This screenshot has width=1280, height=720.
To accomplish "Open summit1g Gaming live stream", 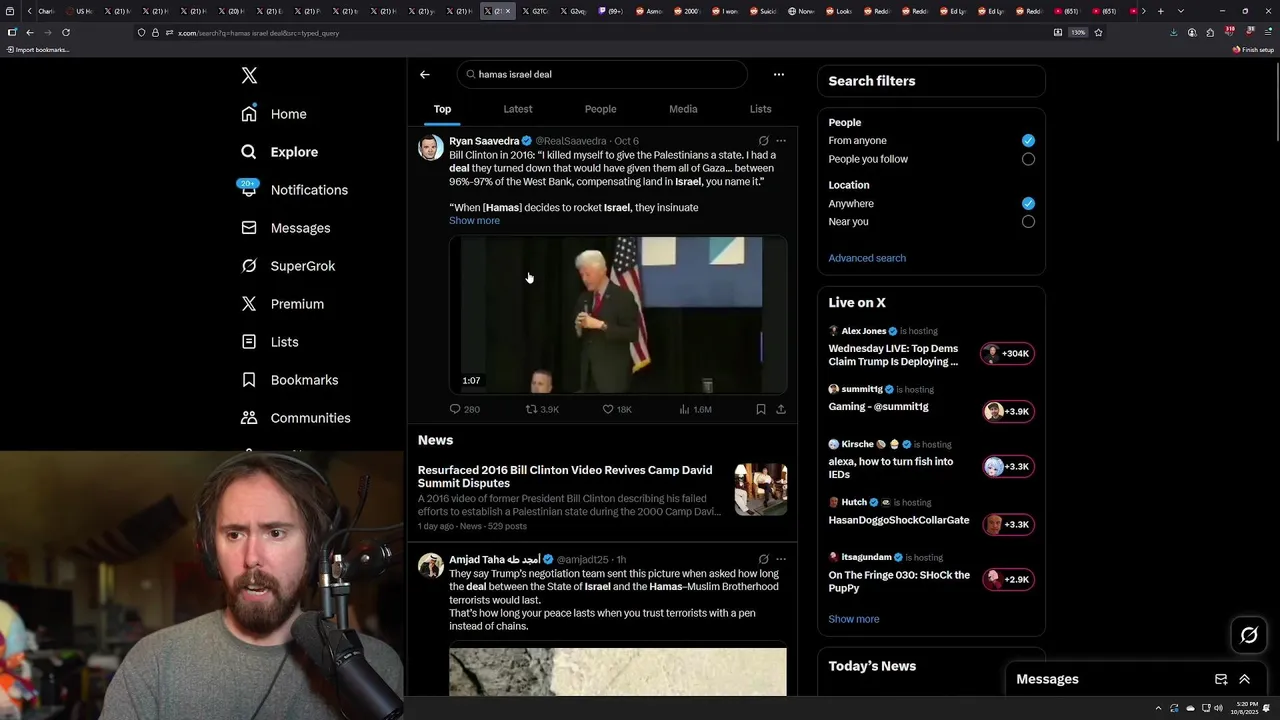I will [878, 407].
